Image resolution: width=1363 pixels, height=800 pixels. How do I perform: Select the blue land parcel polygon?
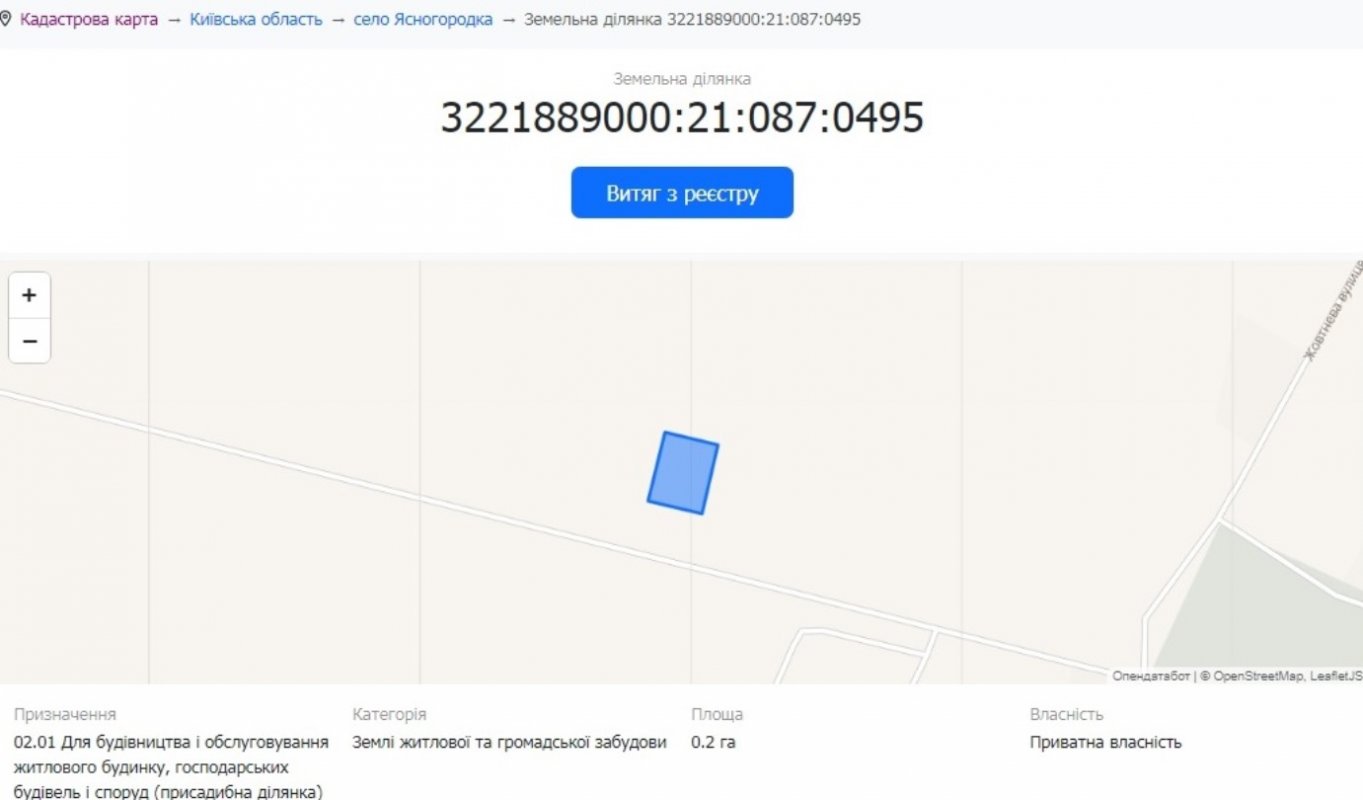[683, 473]
